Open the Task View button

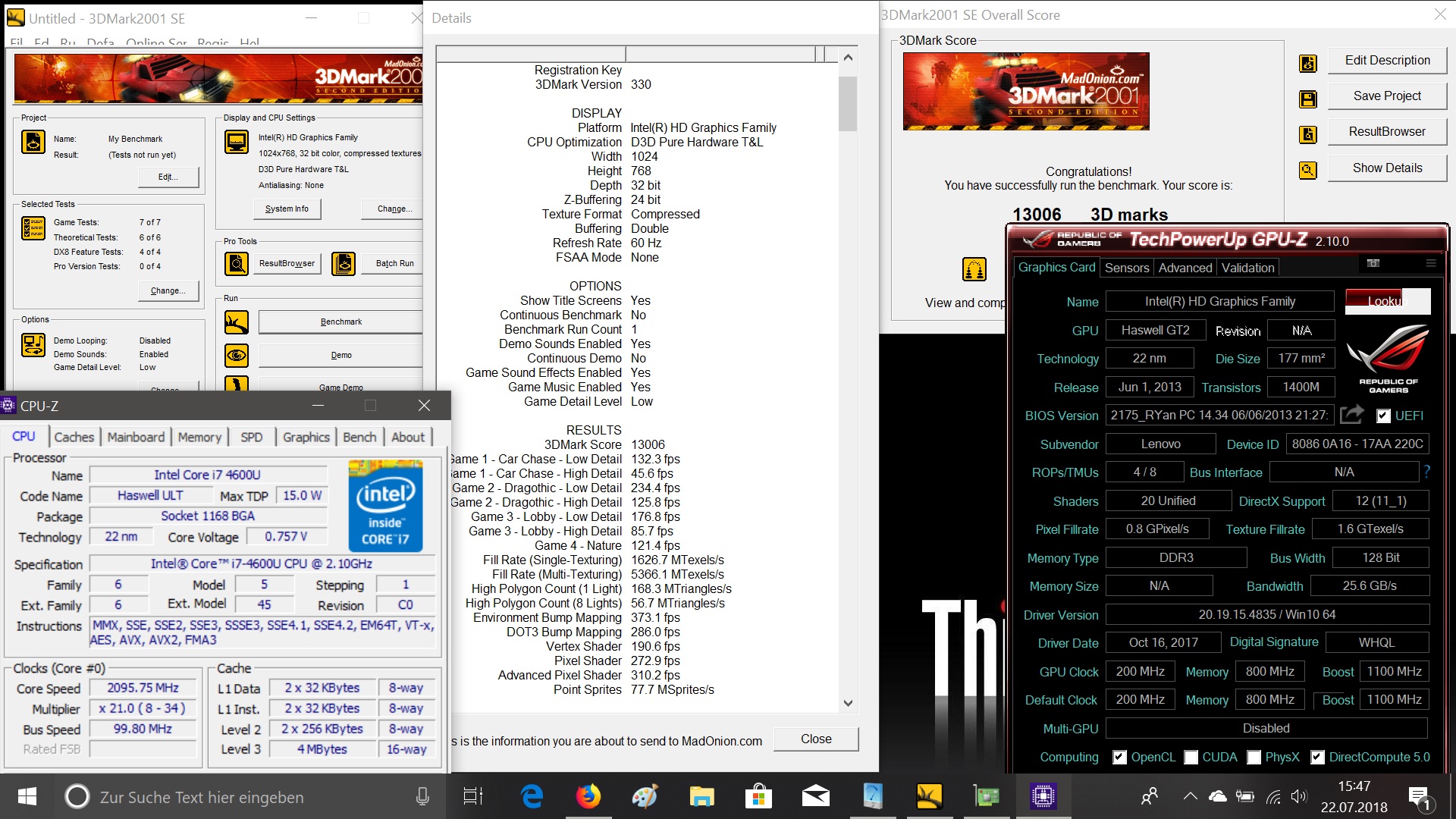click(x=473, y=796)
